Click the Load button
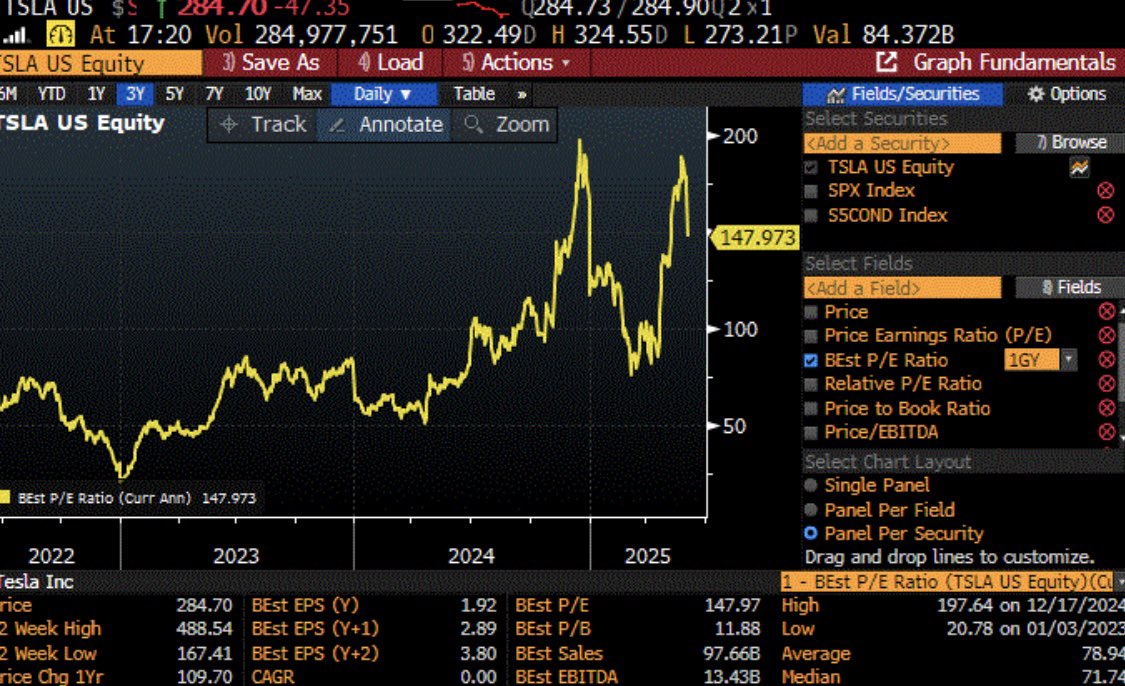This screenshot has width=1125, height=686. tap(391, 62)
